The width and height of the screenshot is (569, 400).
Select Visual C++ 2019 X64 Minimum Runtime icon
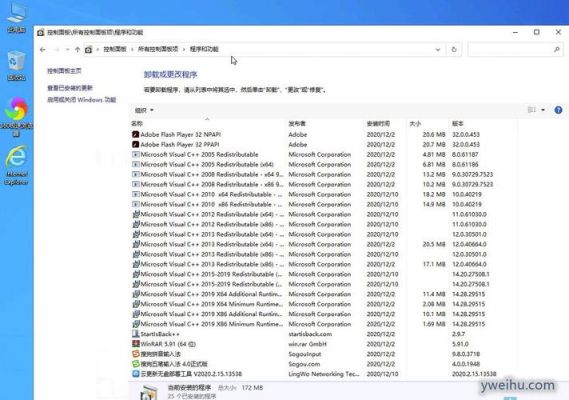click(136, 304)
